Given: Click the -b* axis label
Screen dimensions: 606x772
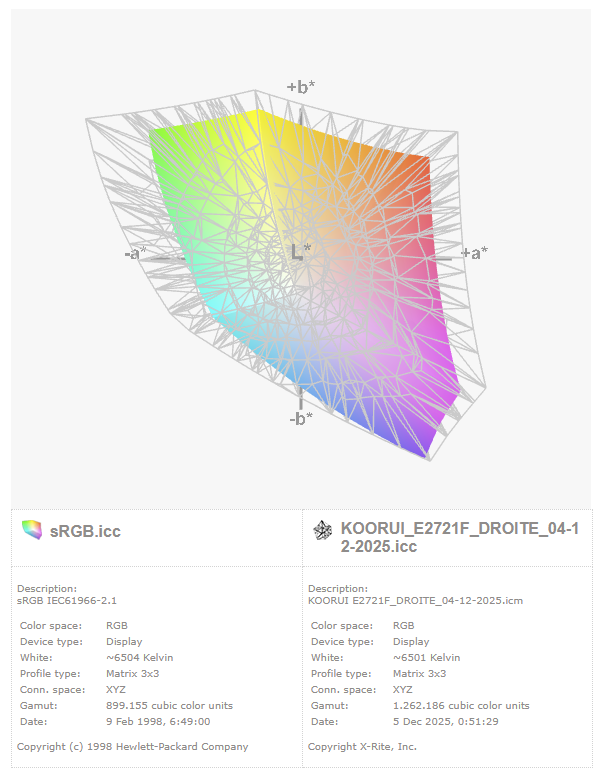Looking at the screenshot, I should pyautogui.click(x=301, y=418).
